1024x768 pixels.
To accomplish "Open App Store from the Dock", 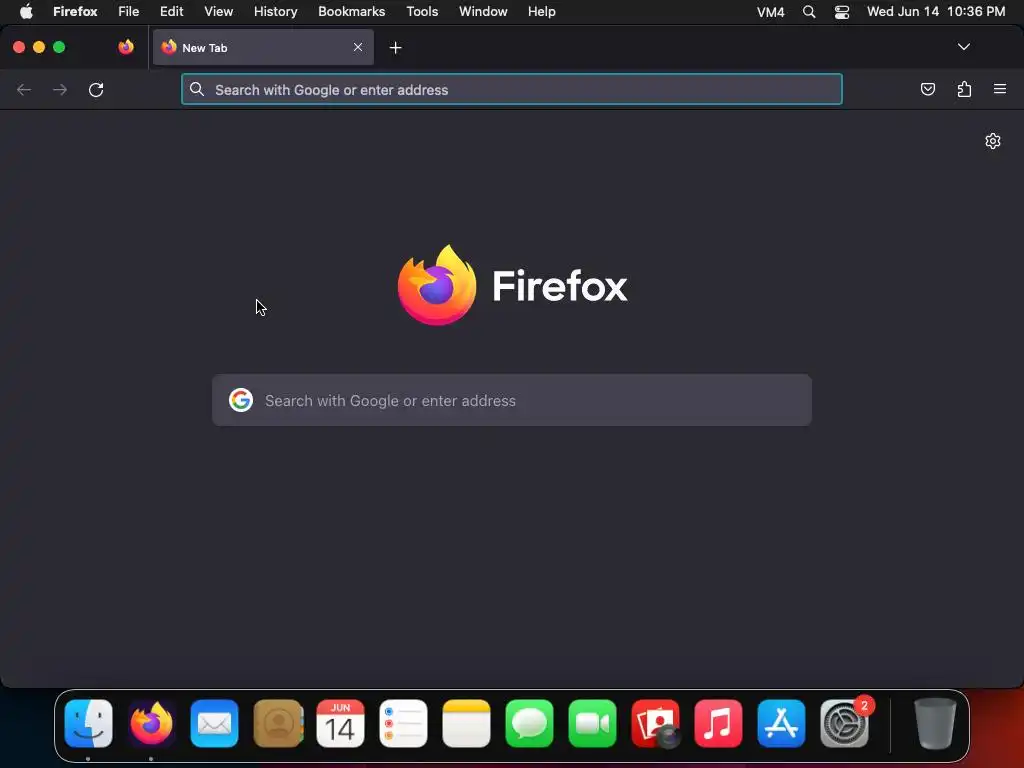I will click(x=781, y=724).
